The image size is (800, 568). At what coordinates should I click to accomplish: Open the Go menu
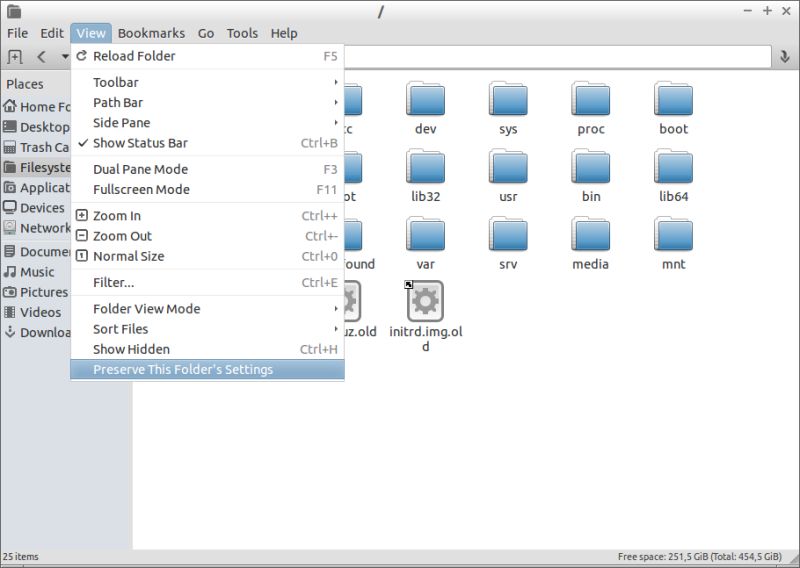pyautogui.click(x=206, y=33)
